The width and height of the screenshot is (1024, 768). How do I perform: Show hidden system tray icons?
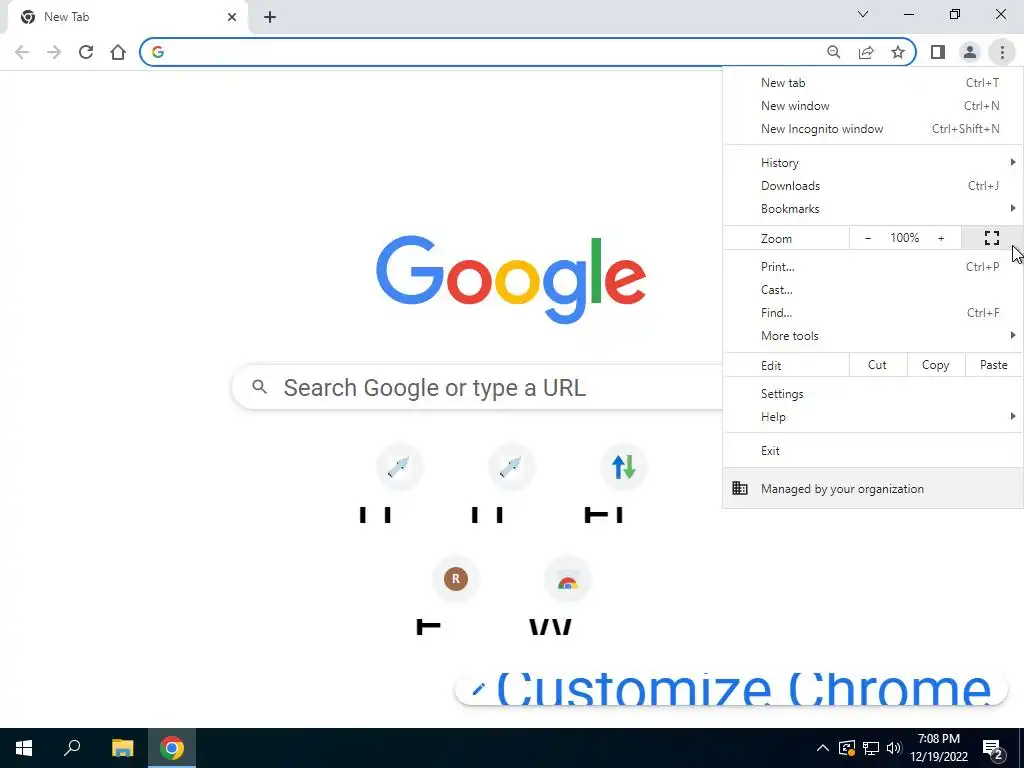coord(823,748)
